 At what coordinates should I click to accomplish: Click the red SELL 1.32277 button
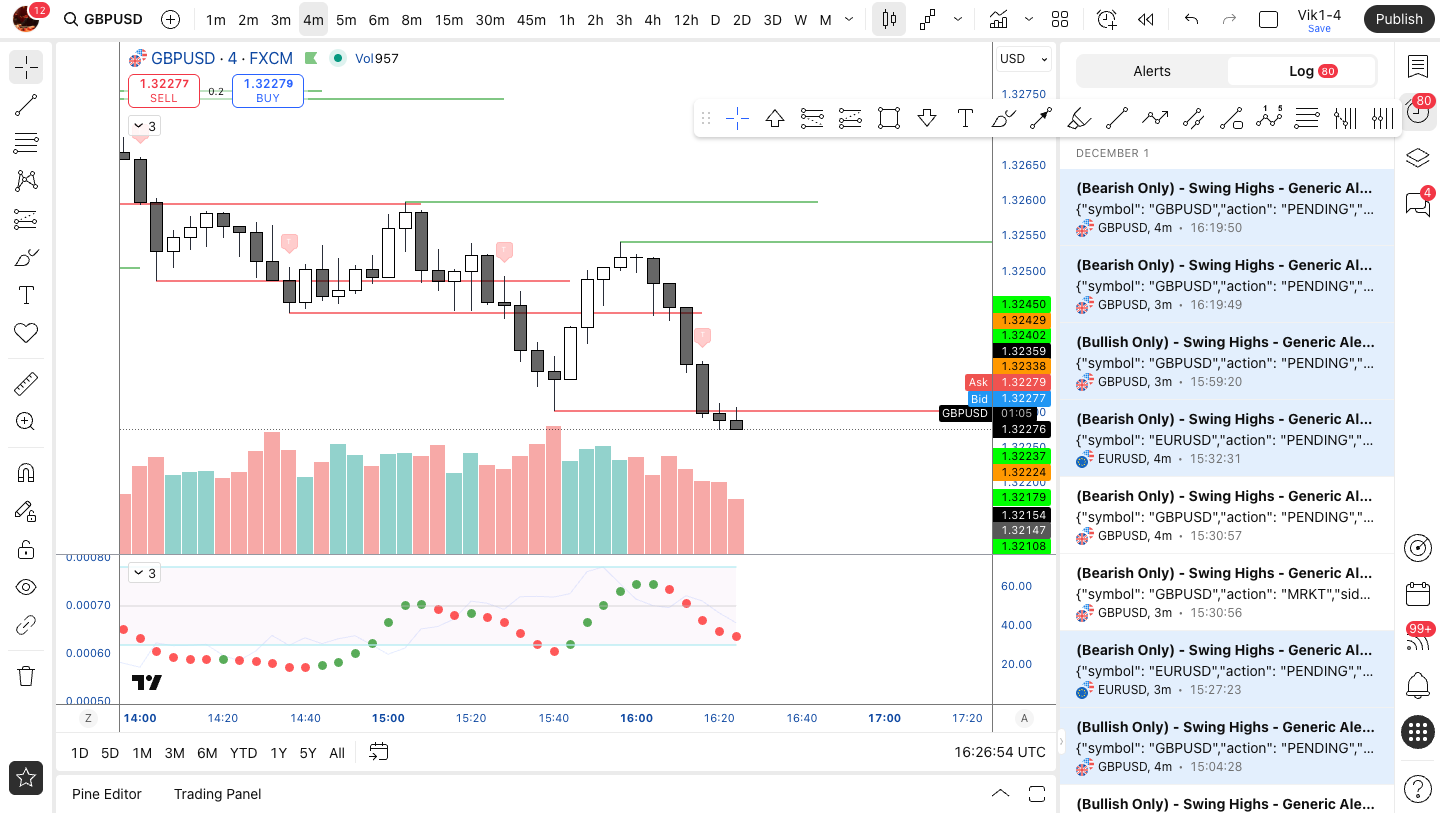click(164, 90)
